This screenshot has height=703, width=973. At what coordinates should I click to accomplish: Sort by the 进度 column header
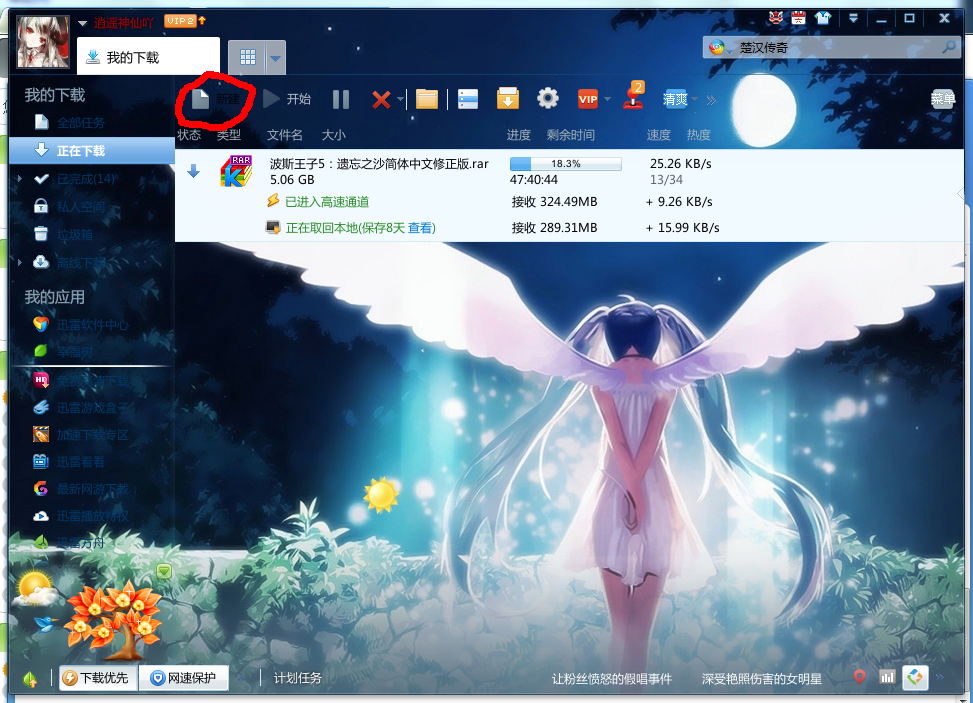[519, 135]
